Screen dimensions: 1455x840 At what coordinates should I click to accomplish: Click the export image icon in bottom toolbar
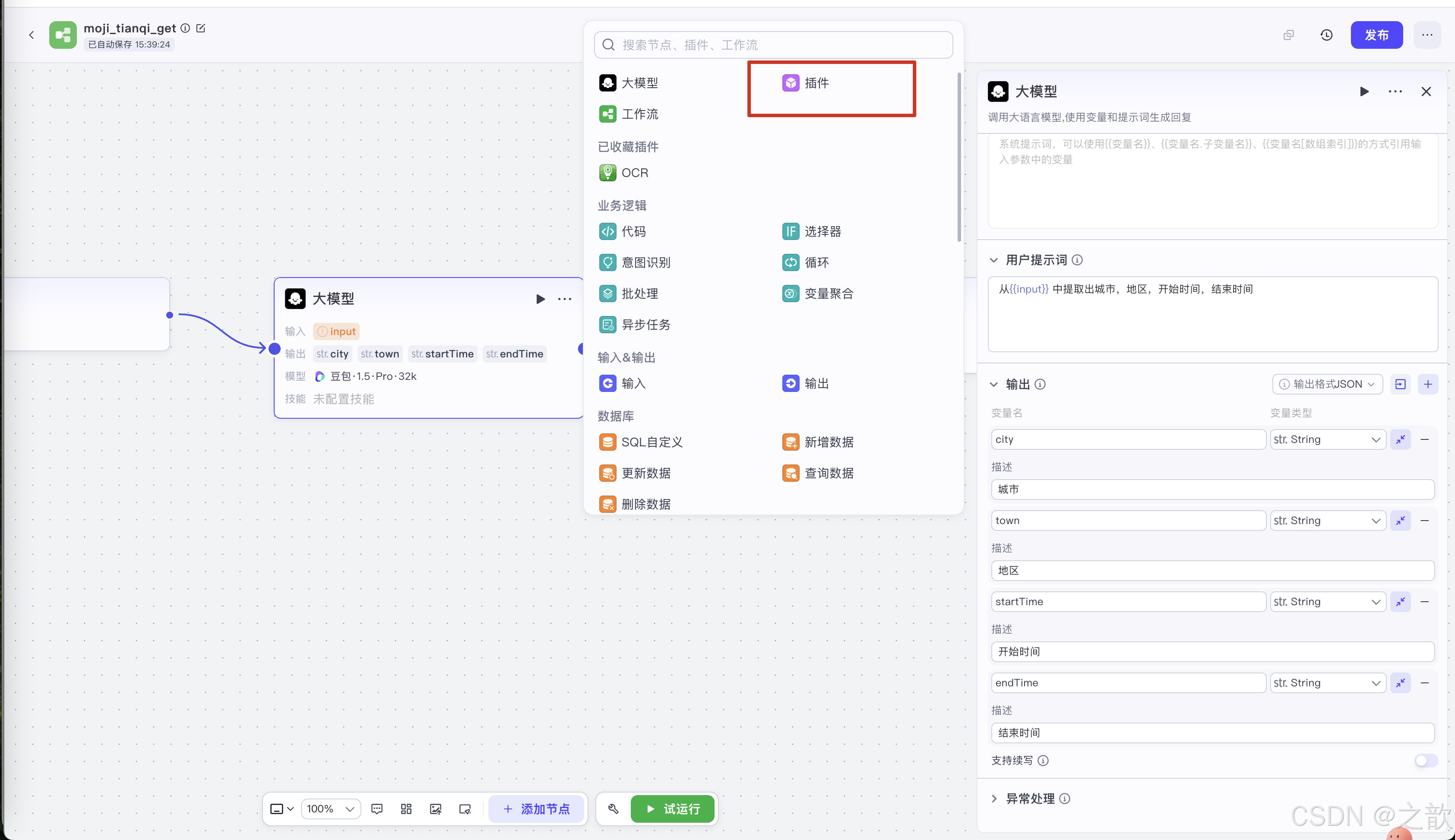436,809
